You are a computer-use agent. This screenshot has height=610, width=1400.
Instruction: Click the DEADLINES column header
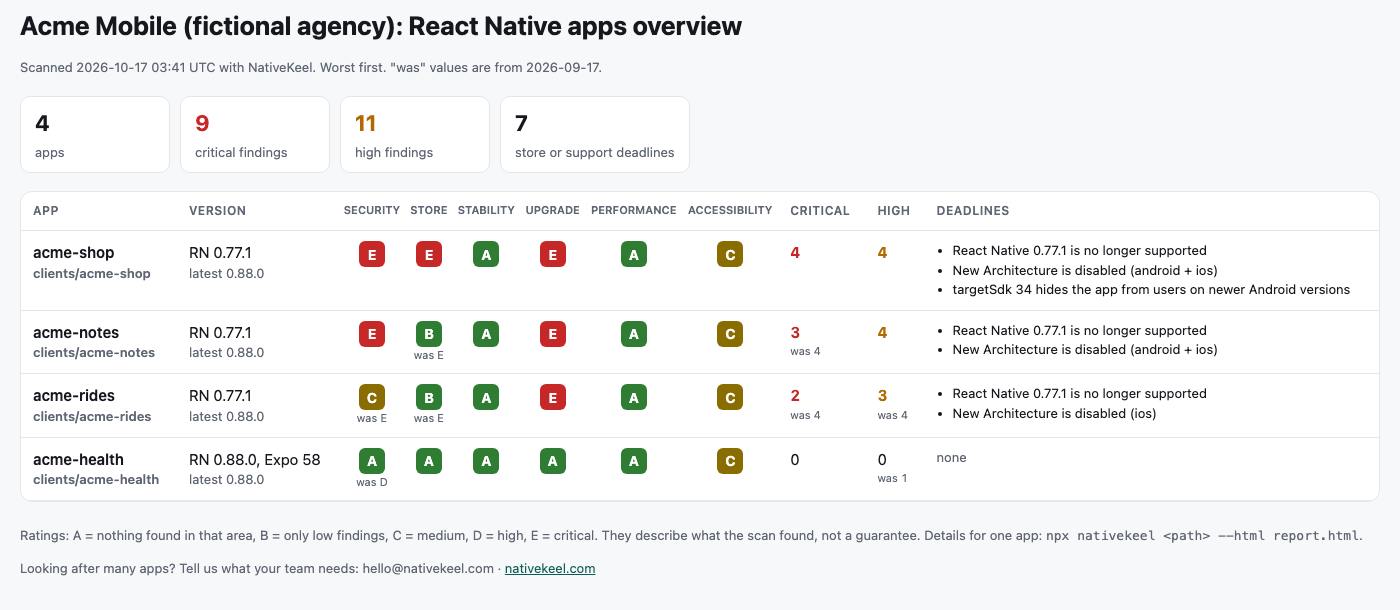[972, 211]
